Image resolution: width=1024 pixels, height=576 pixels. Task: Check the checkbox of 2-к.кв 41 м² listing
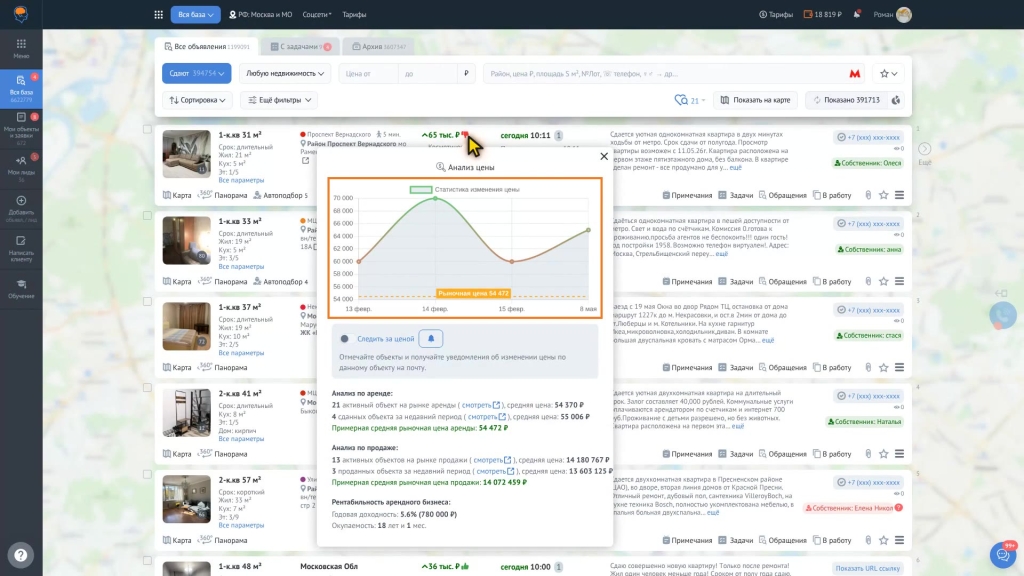point(147,388)
